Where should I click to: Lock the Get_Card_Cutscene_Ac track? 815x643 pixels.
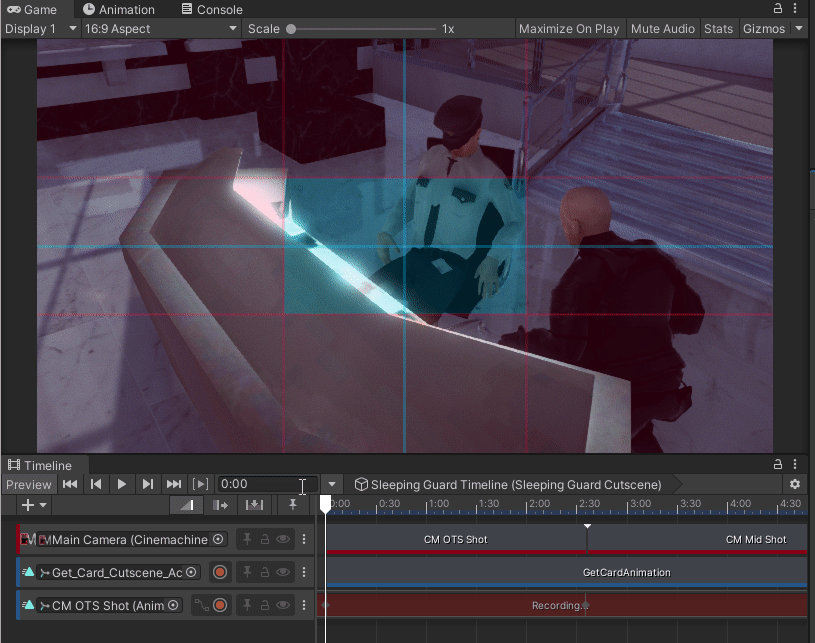click(265, 572)
